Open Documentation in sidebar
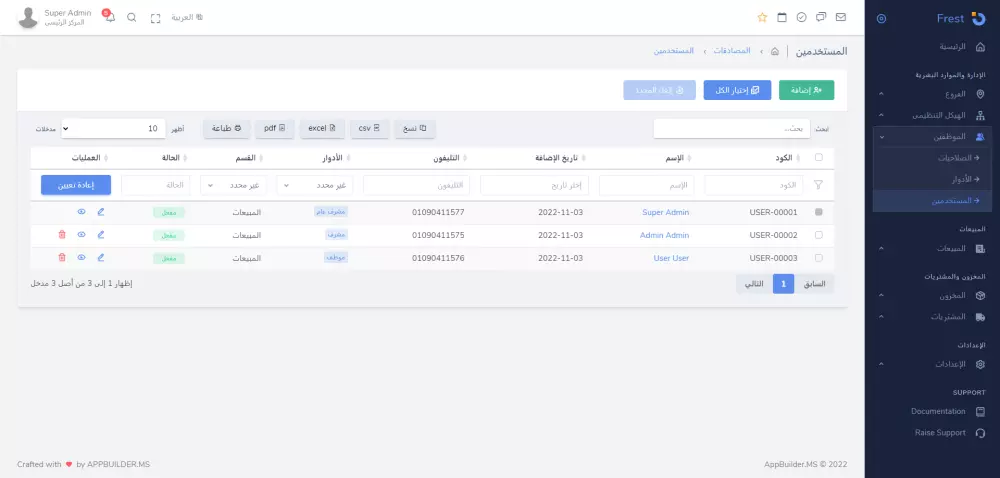 (x=932, y=411)
